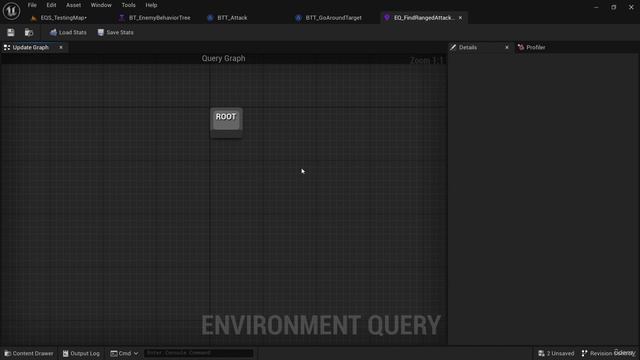Open the Content Drawer
Viewport: 640px width, 360px height.
[x=29, y=353]
